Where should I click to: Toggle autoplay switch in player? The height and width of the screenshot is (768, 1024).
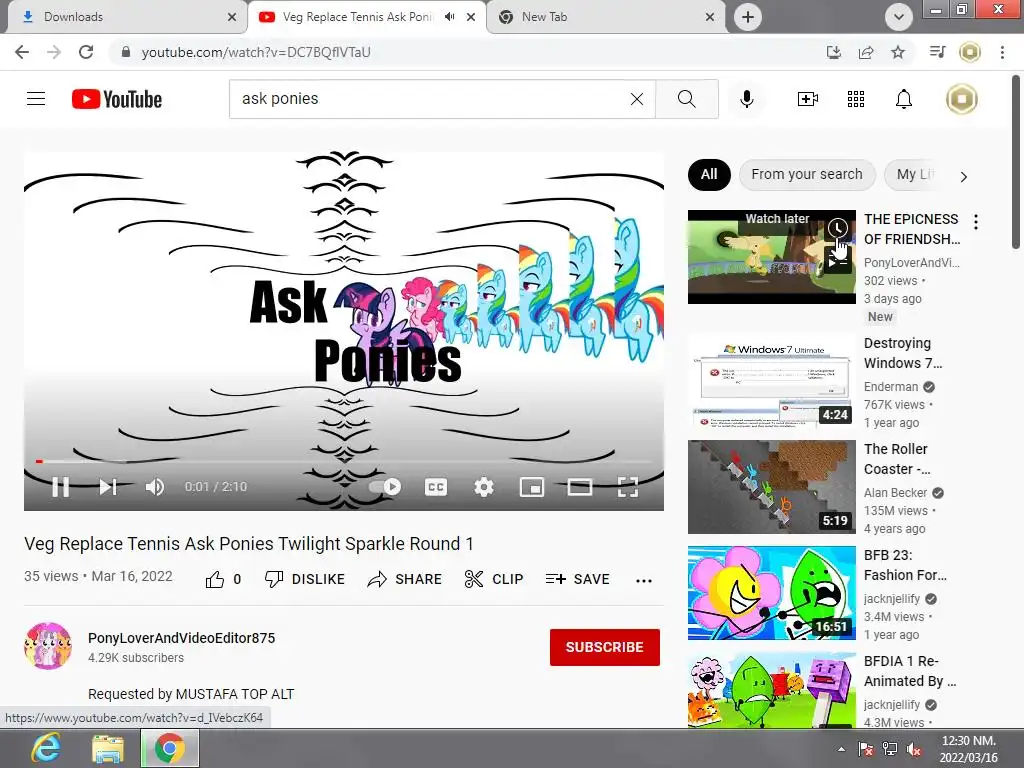click(x=385, y=487)
